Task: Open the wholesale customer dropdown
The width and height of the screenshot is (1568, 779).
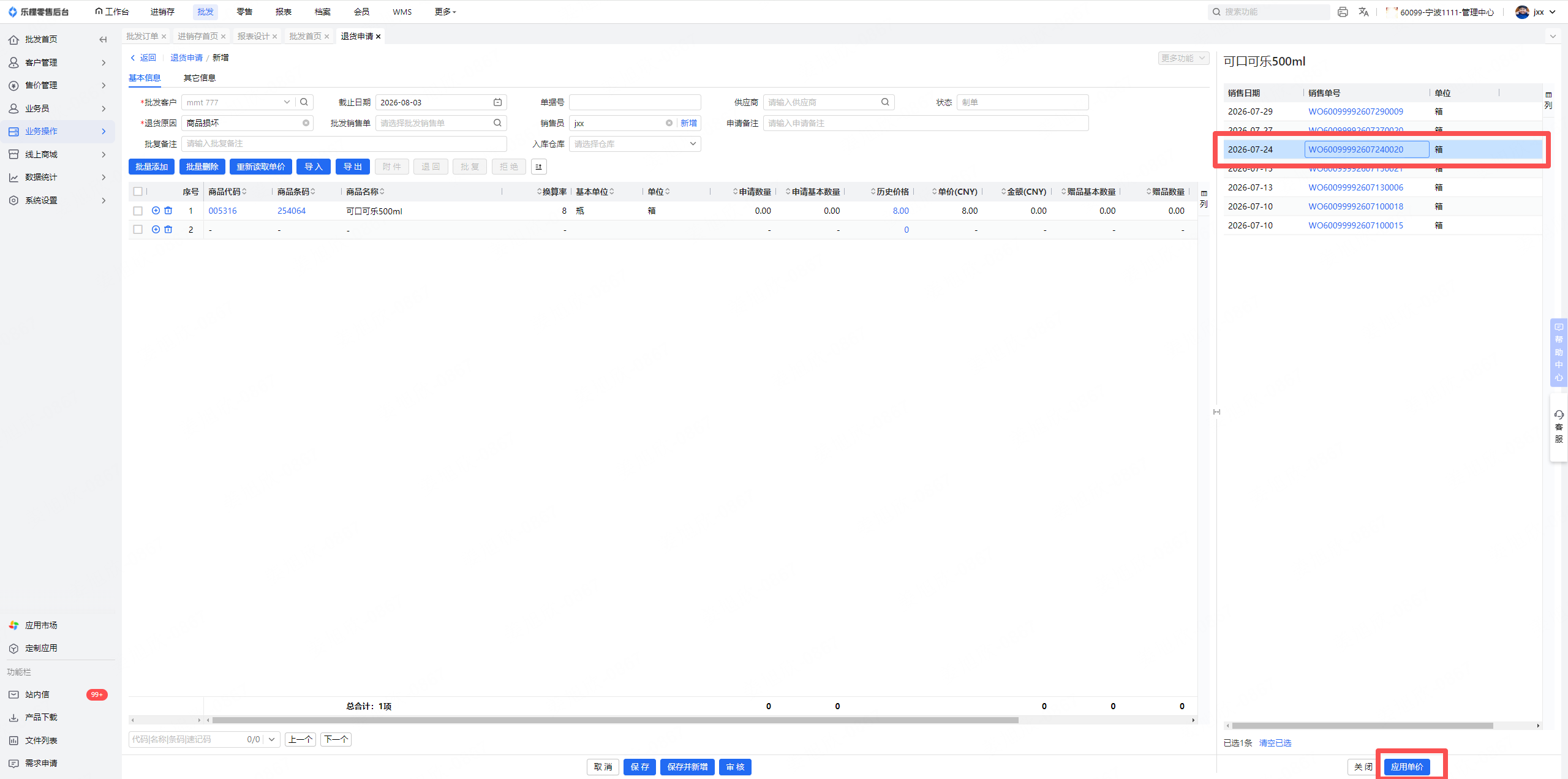Action: (x=286, y=102)
